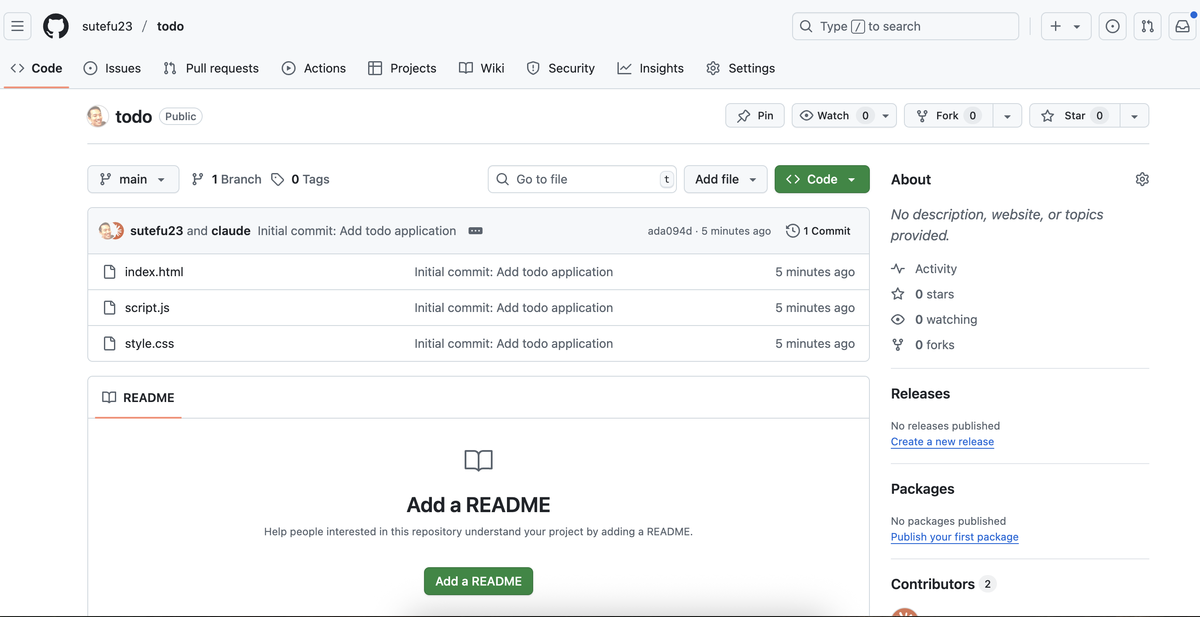Click the Add a README button
Screen dimensions: 1200x617
[478, 581]
